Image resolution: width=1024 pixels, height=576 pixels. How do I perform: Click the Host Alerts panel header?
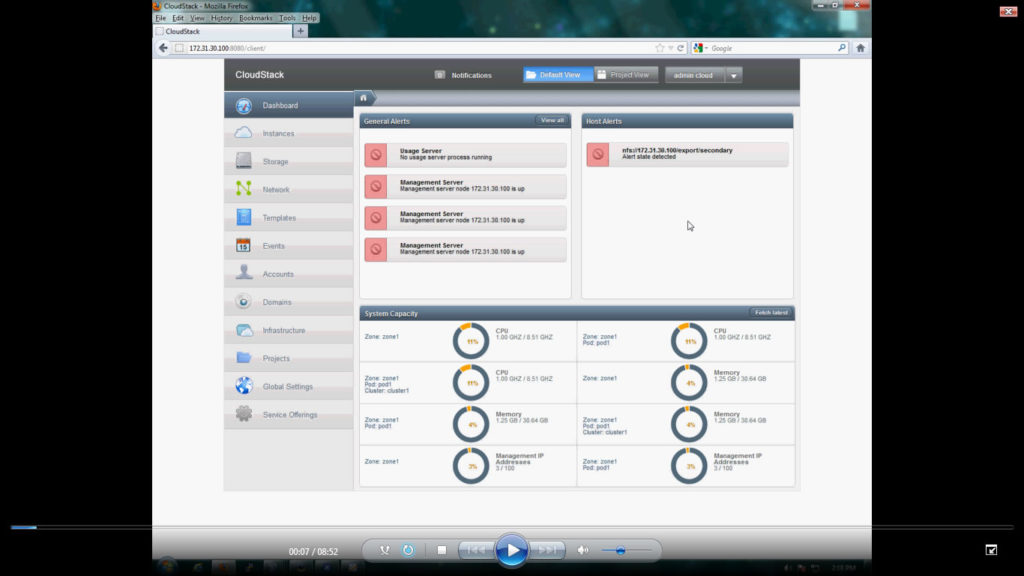coord(687,121)
